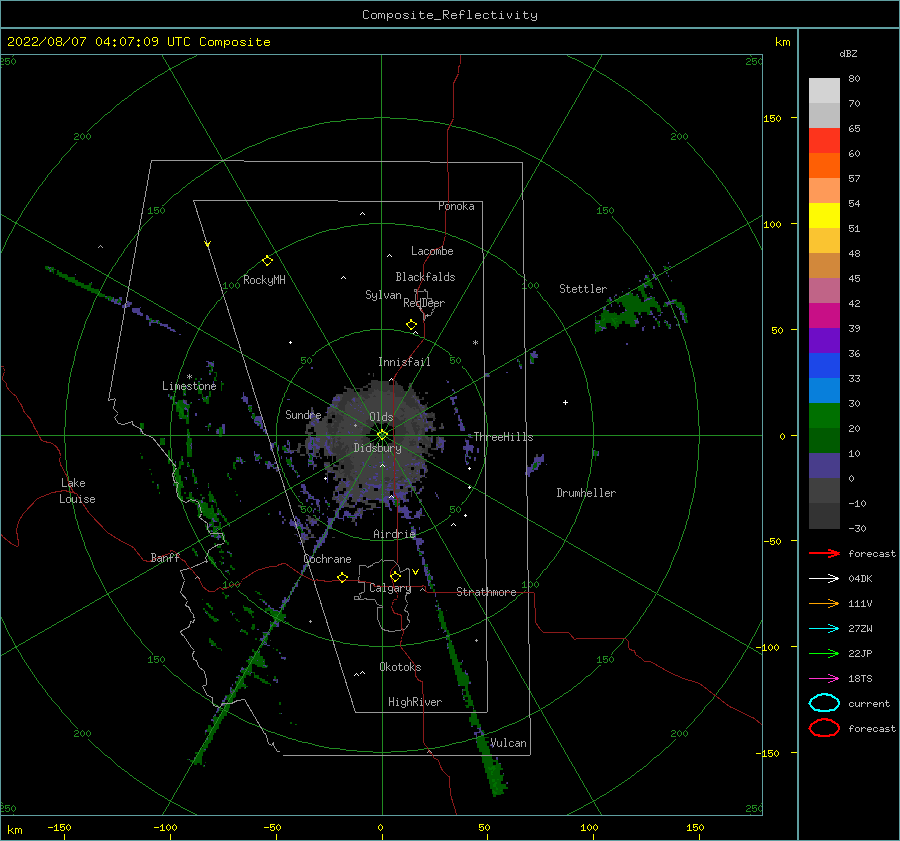Click the Innisfail town label
Viewport: 900px width, 841px height.
pyautogui.click(x=404, y=362)
